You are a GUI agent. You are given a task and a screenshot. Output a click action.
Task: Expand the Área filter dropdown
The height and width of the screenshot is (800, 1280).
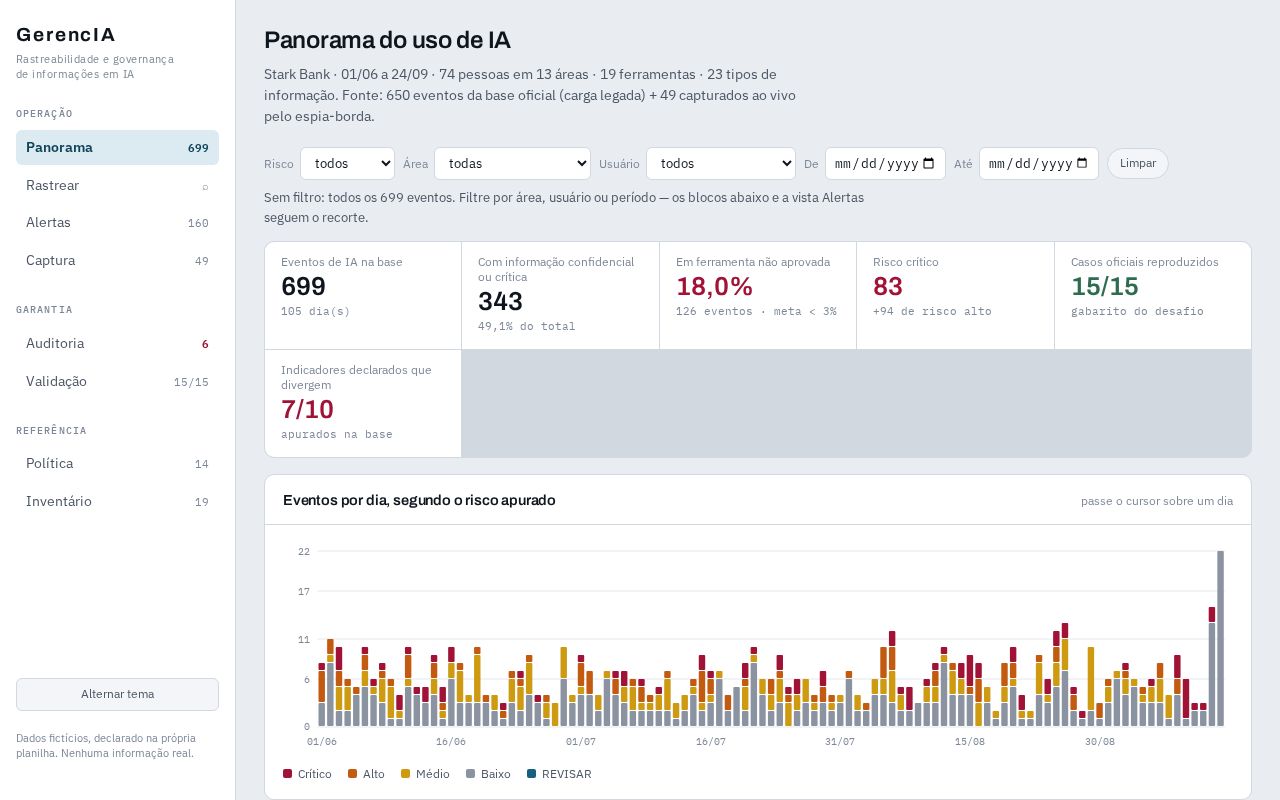tap(512, 164)
